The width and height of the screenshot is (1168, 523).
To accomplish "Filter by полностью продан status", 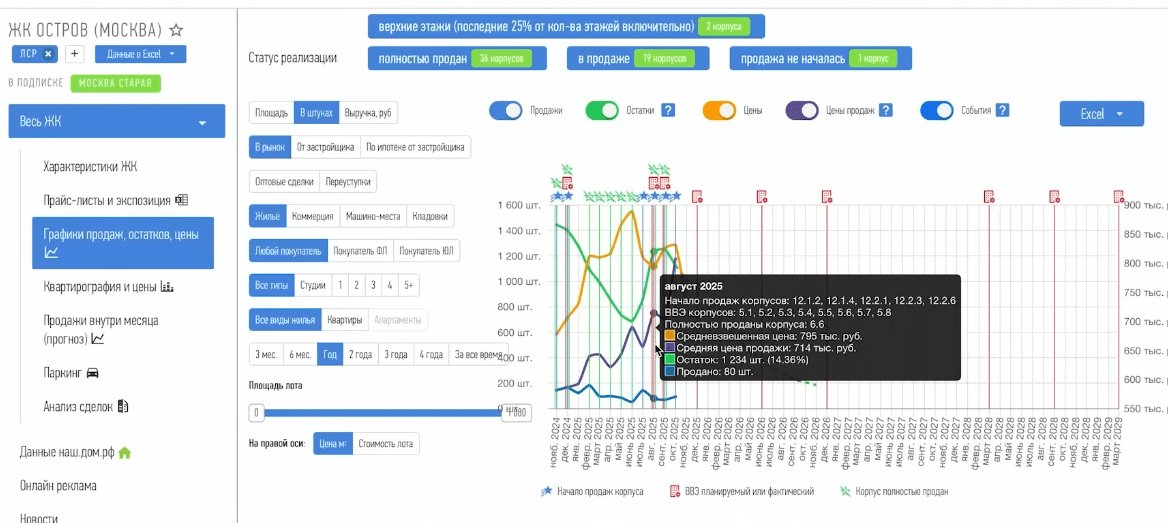I will (x=457, y=58).
